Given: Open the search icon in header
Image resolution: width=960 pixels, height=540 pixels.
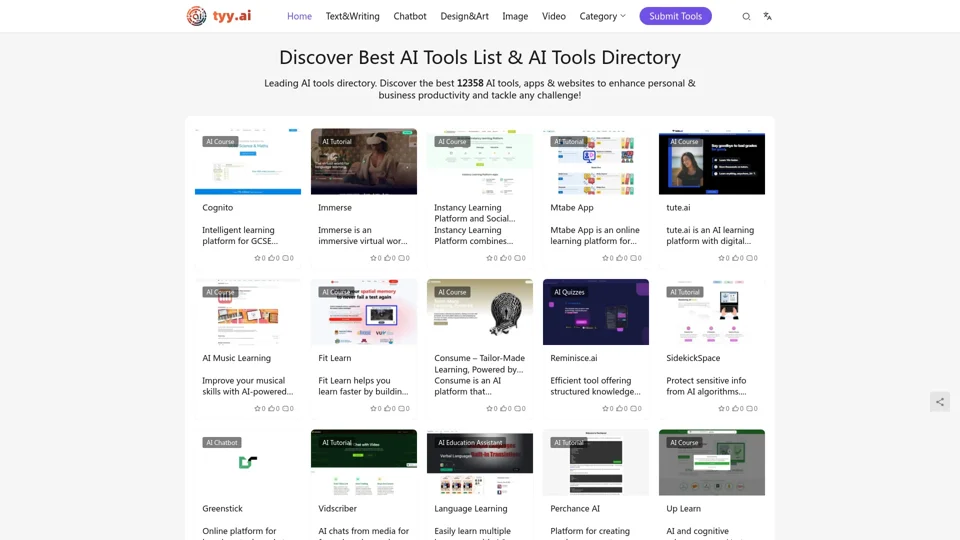Looking at the screenshot, I should click(746, 17).
